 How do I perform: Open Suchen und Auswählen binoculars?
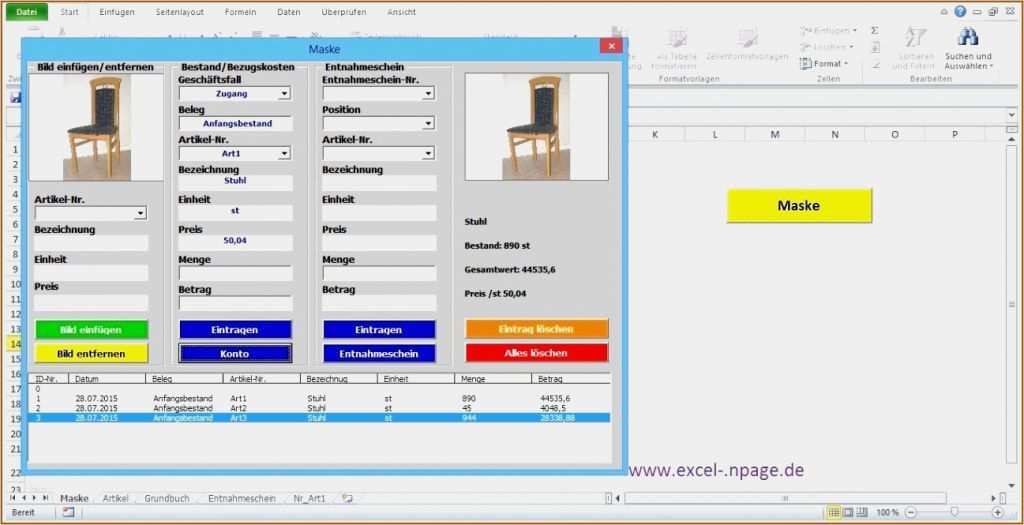point(967,36)
